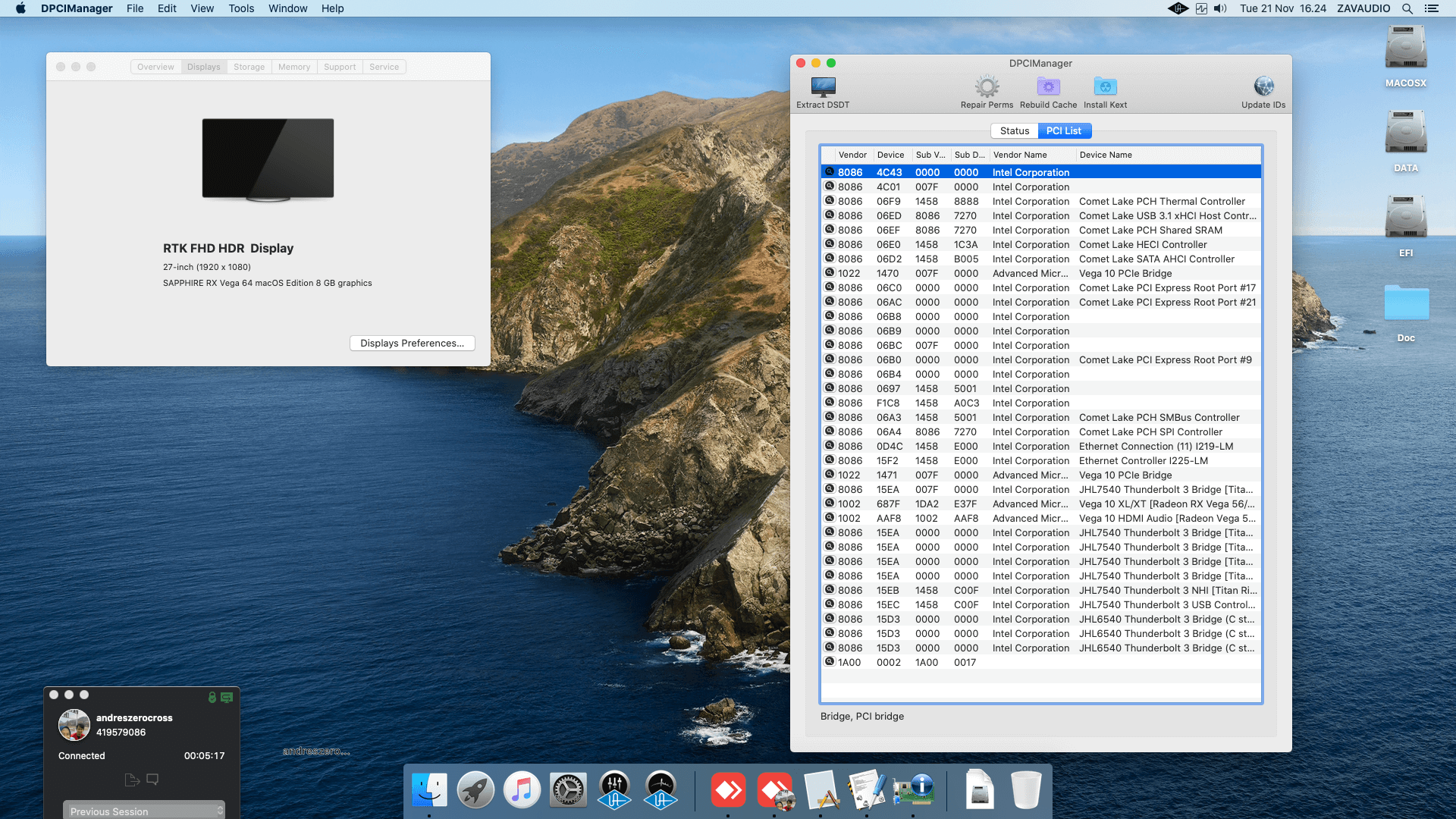Open Spotlight search in menu bar
The width and height of the screenshot is (1456, 819).
pyautogui.click(x=1407, y=8)
